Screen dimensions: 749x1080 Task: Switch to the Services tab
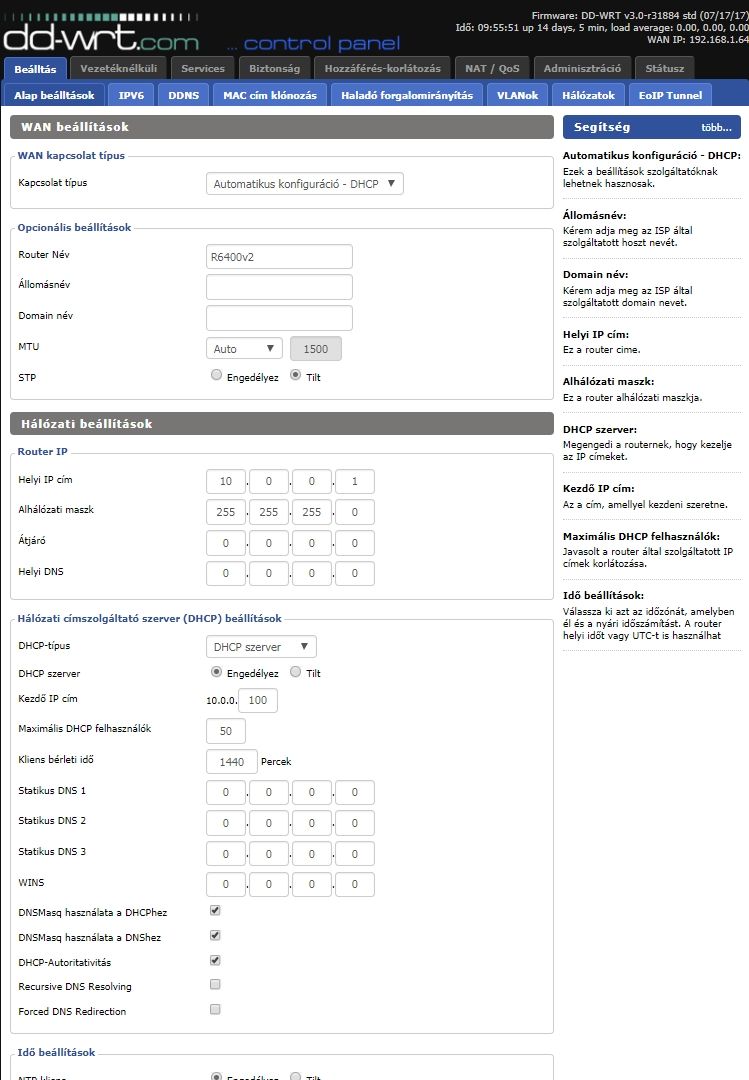click(203, 68)
